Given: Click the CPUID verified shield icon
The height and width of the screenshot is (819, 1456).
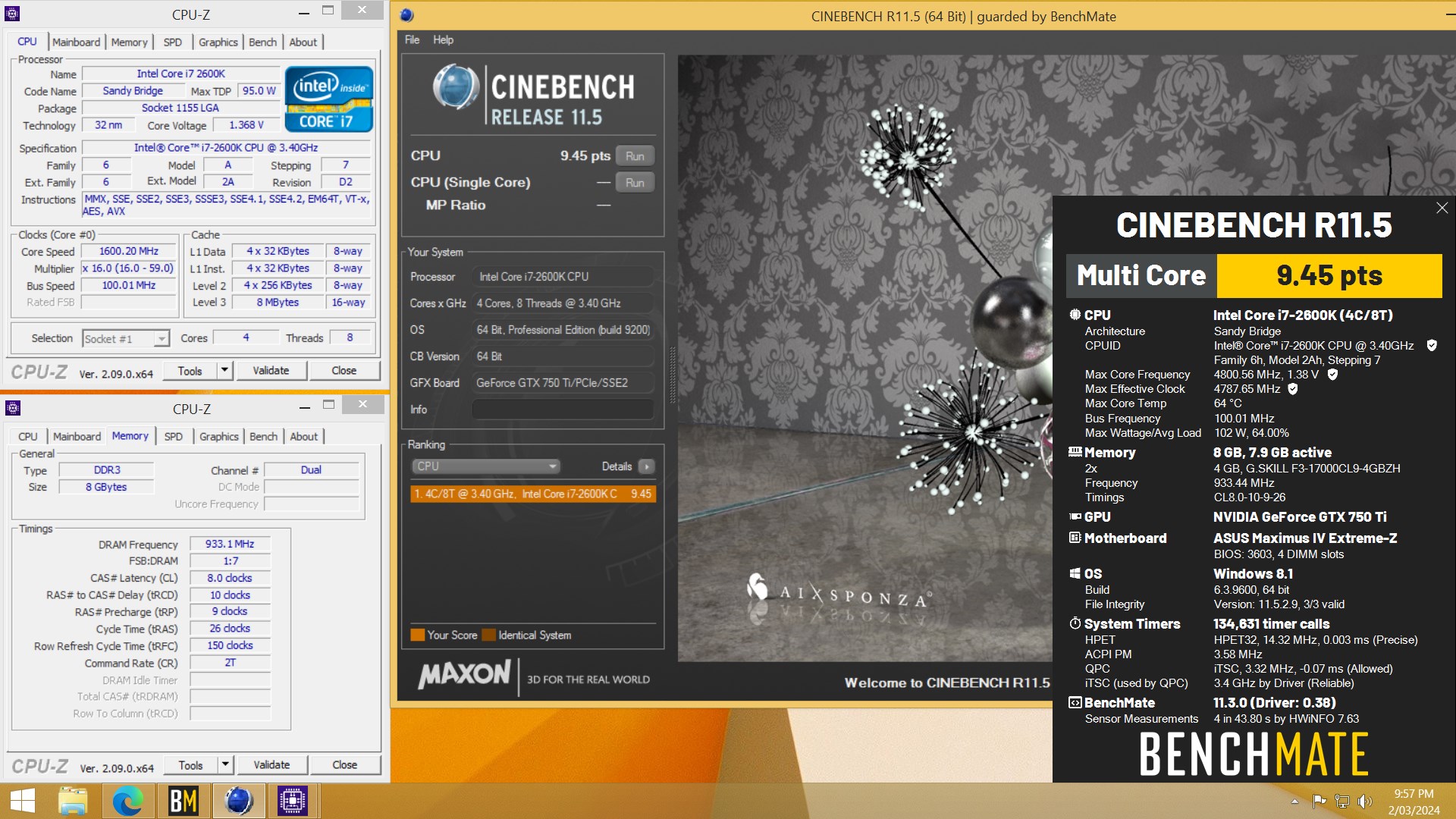Looking at the screenshot, I should click(1432, 345).
